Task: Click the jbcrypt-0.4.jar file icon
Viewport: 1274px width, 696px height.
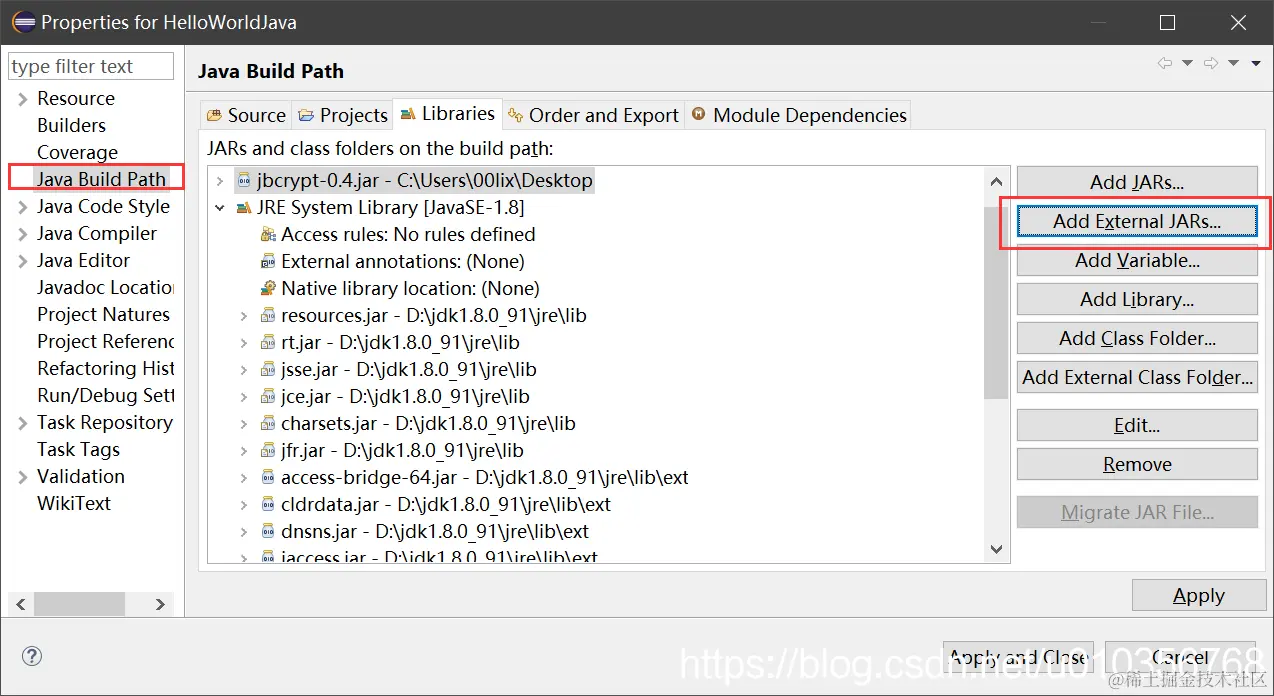Action: tap(244, 181)
